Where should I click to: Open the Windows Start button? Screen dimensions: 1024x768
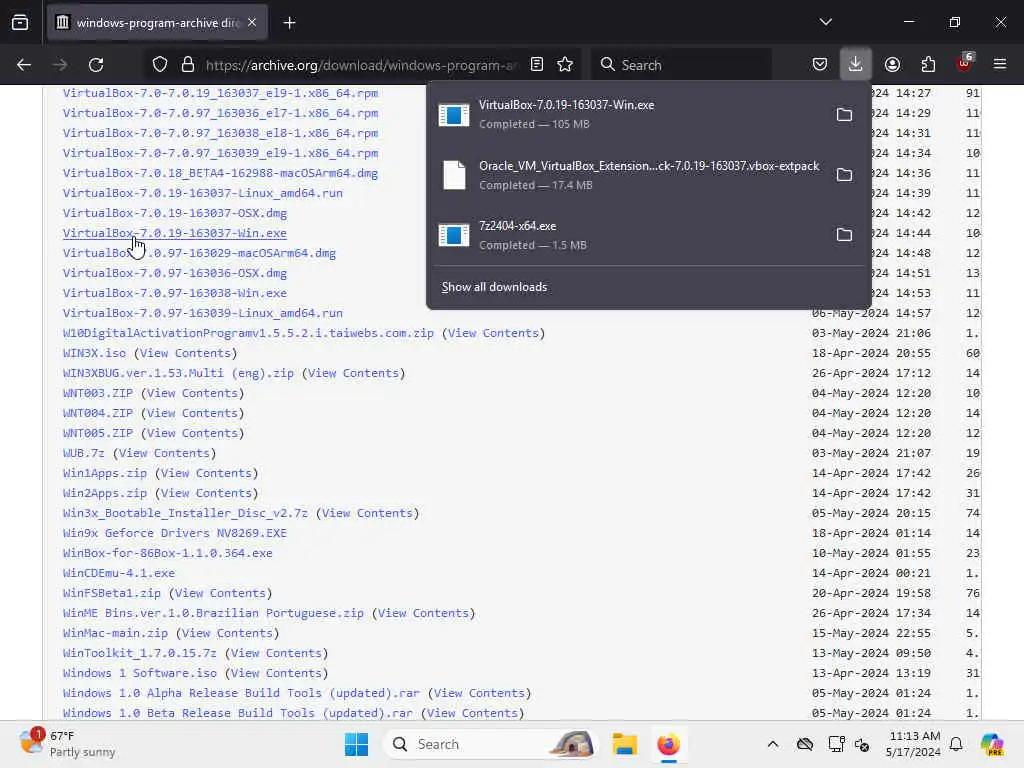(357, 744)
